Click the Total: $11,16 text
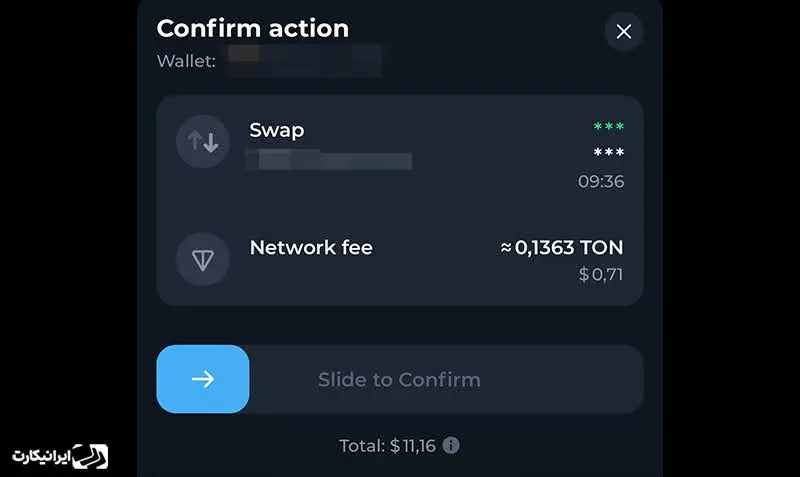 [388, 446]
